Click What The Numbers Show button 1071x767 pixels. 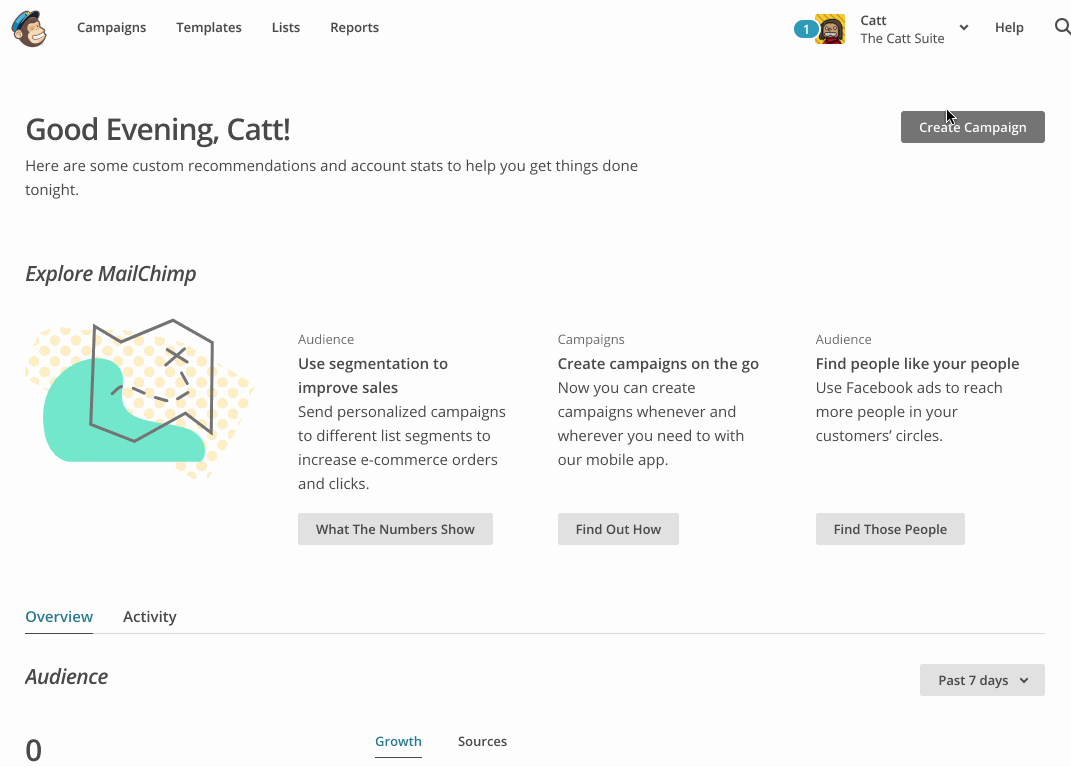tap(395, 529)
